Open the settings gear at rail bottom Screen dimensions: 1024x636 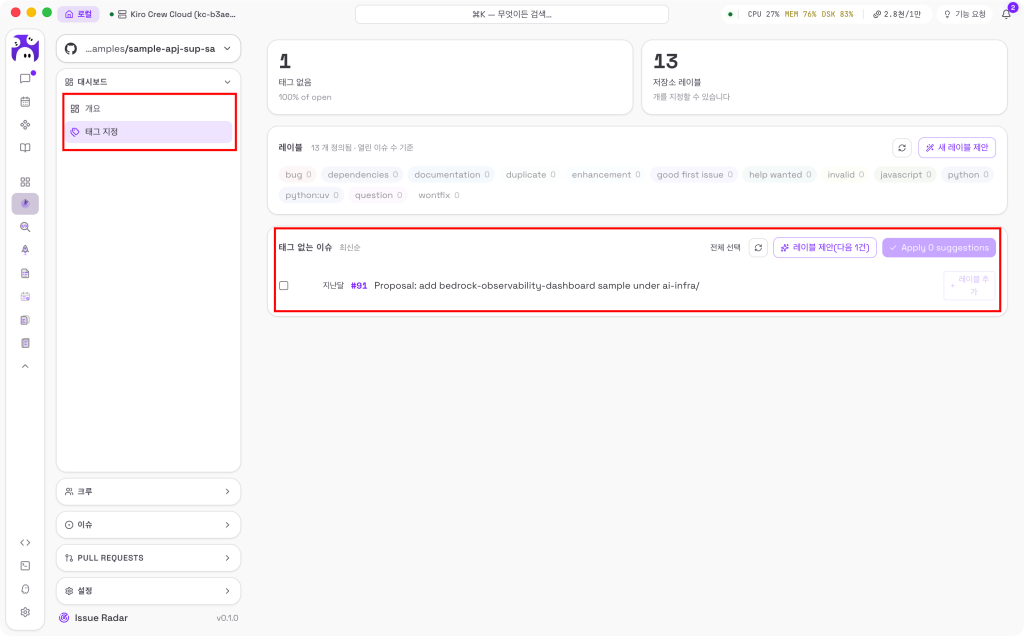coord(25,612)
